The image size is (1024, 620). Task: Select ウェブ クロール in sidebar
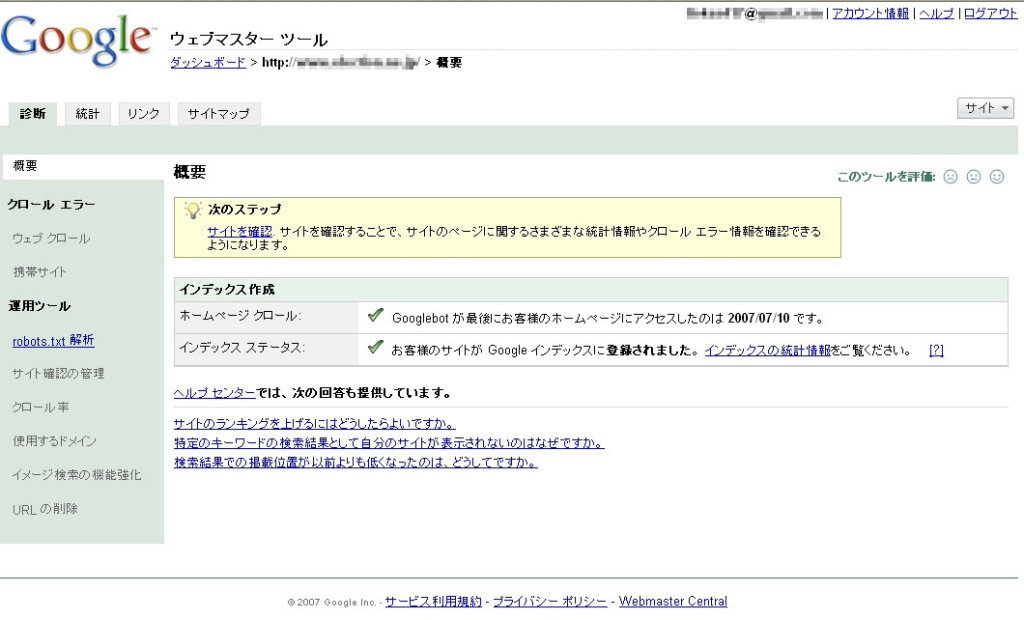pyautogui.click(x=51, y=238)
